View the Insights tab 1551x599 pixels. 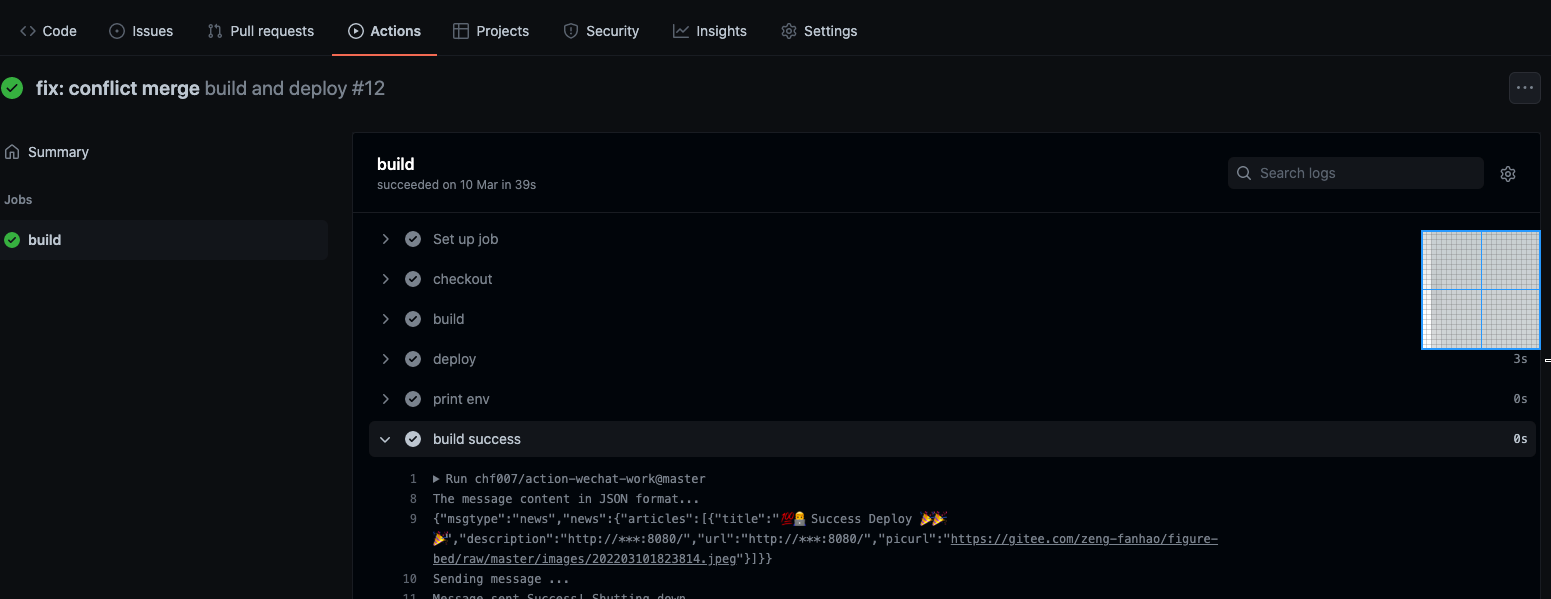(710, 31)
